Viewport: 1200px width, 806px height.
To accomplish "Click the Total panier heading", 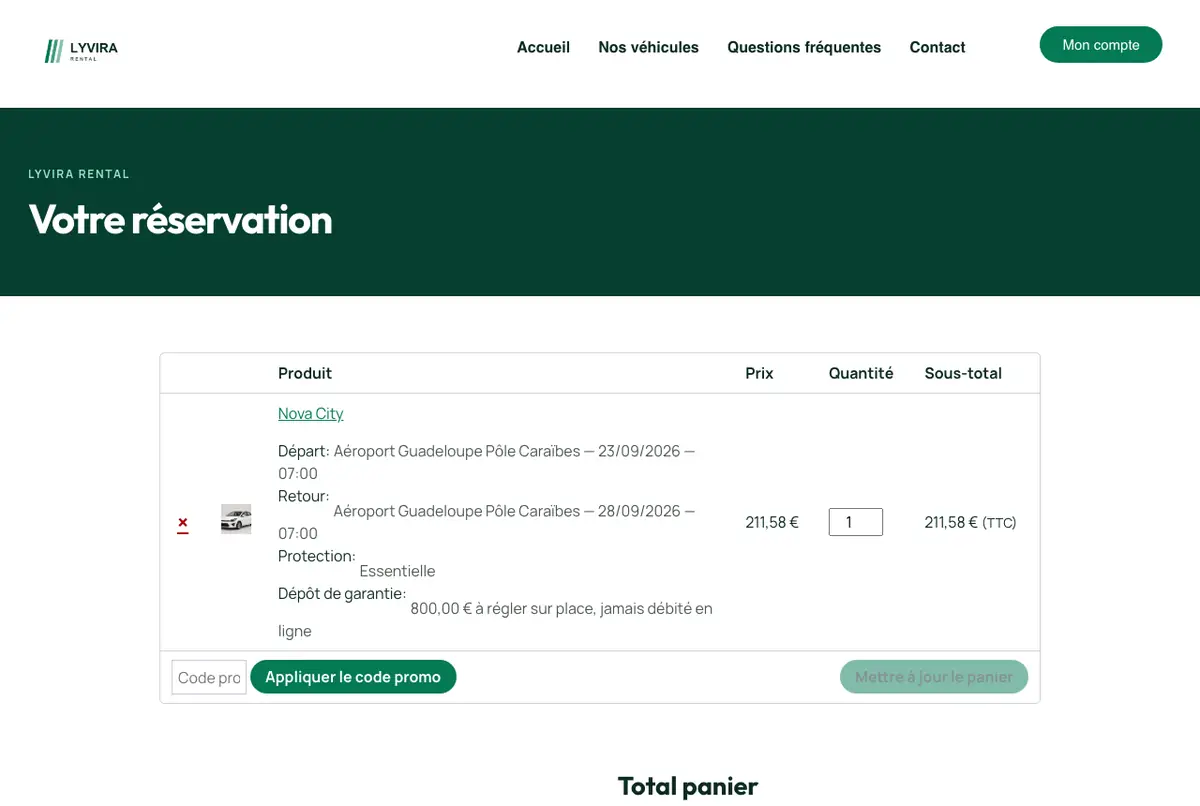I will point(688,786).
